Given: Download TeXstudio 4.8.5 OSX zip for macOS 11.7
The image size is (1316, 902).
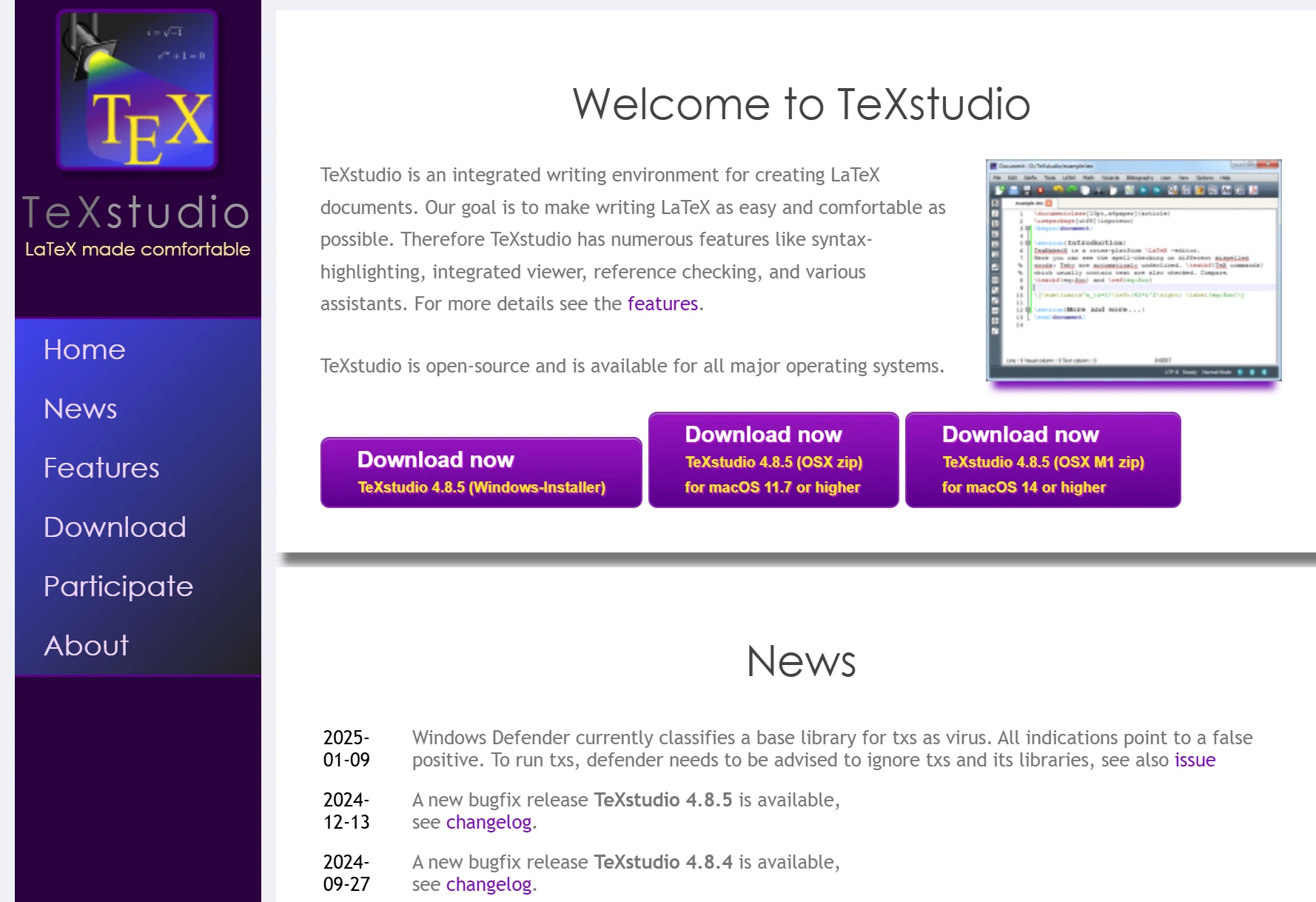Looking at the screenshot, I should point(773,459).
